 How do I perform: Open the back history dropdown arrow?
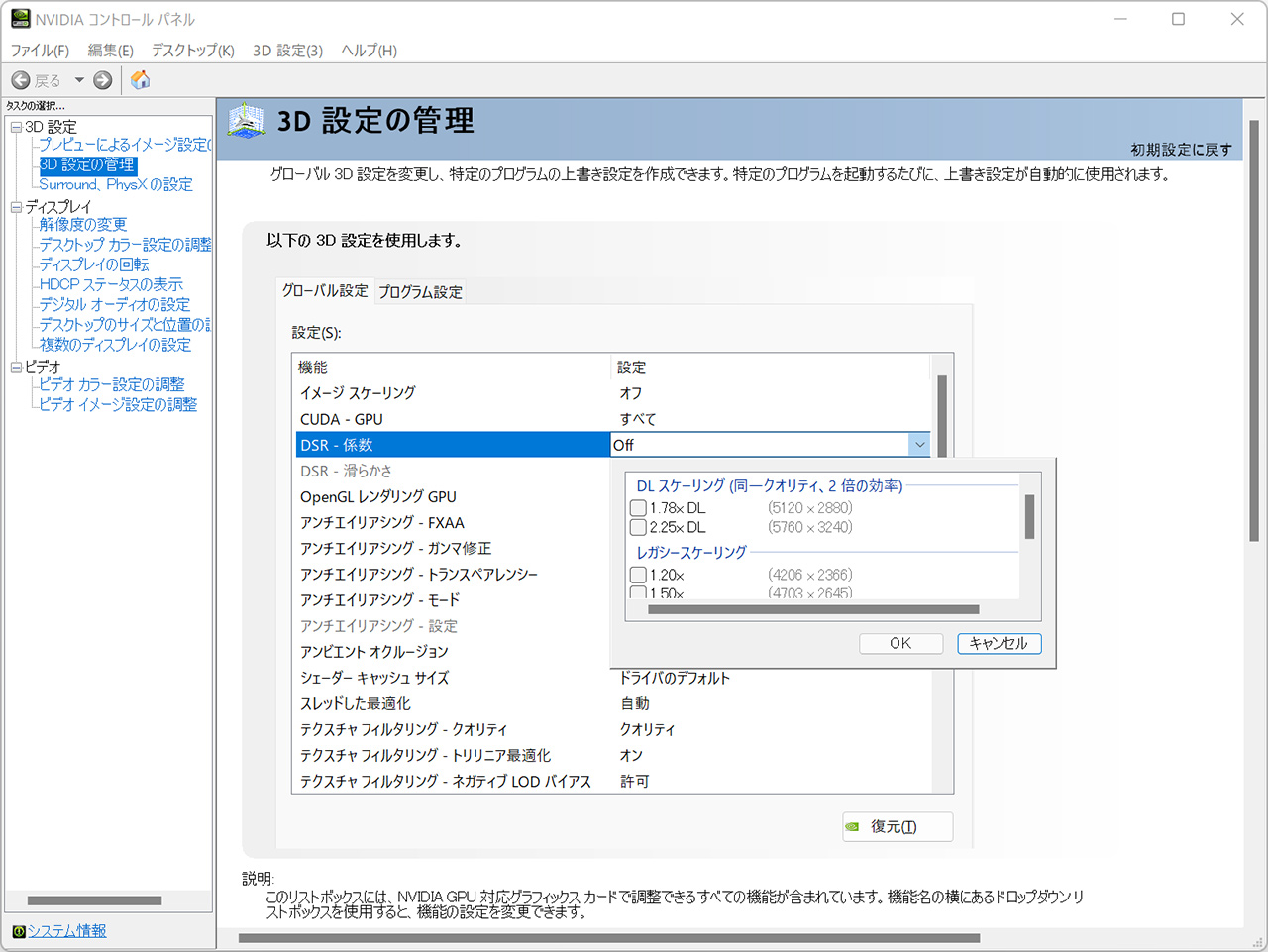79,80
